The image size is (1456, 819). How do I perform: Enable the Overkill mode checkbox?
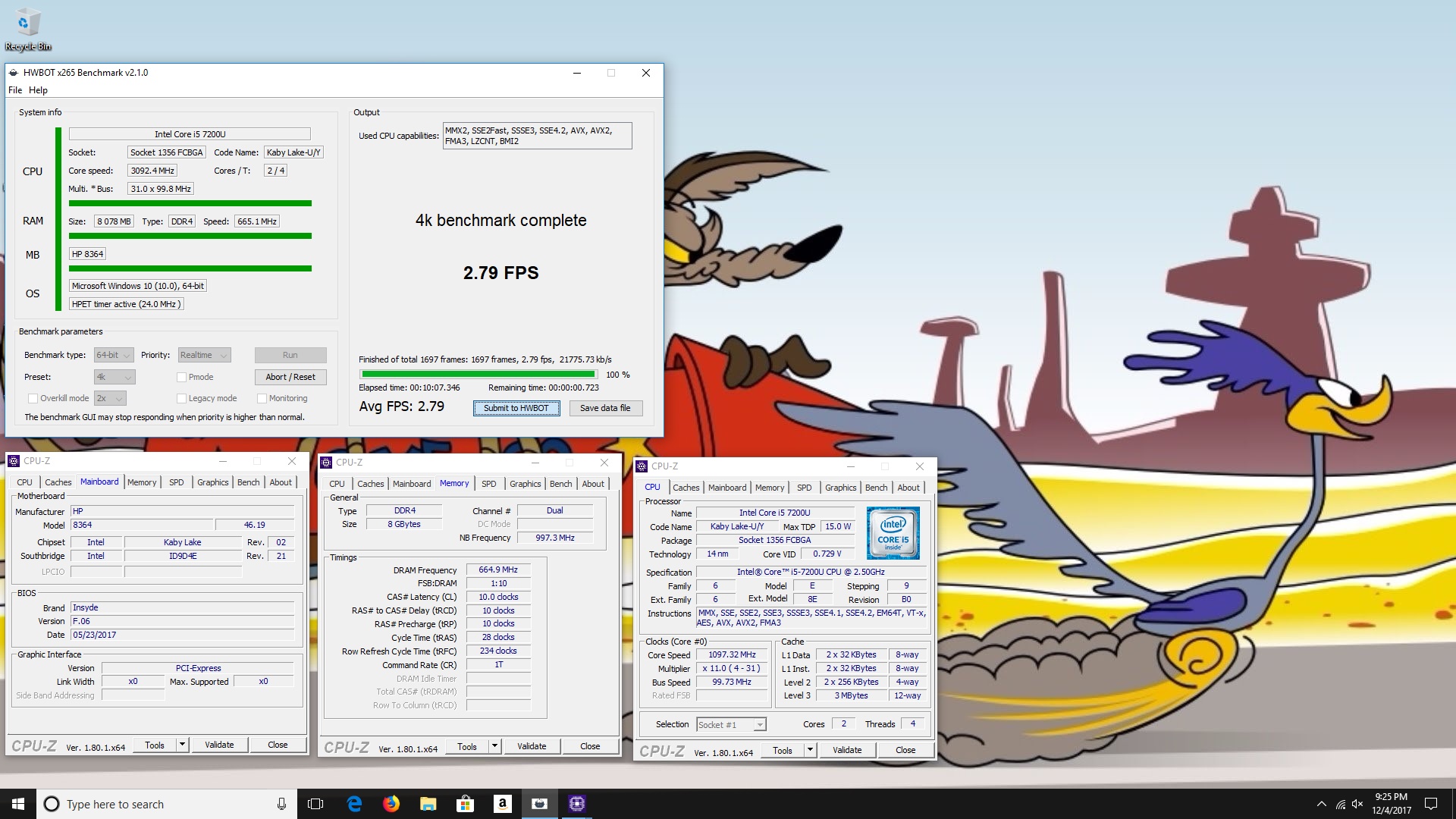tap(33, 398)
